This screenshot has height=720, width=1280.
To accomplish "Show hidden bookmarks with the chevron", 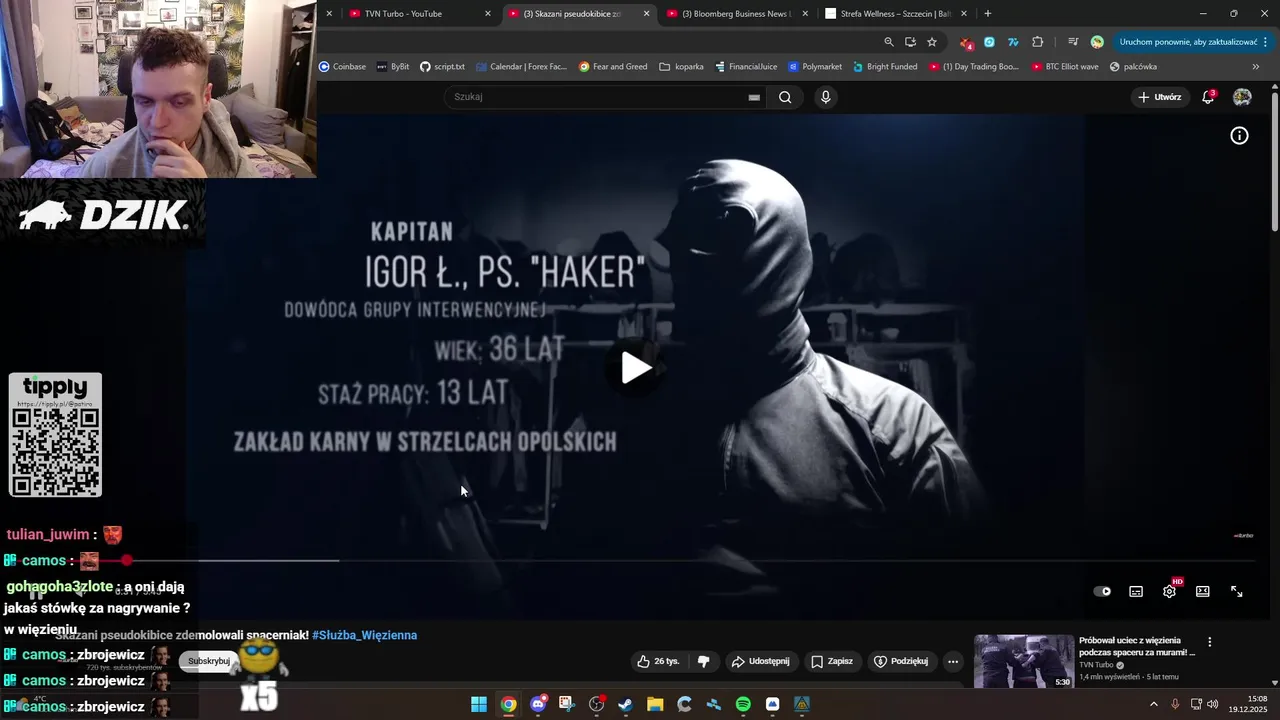I will 1256,67.
